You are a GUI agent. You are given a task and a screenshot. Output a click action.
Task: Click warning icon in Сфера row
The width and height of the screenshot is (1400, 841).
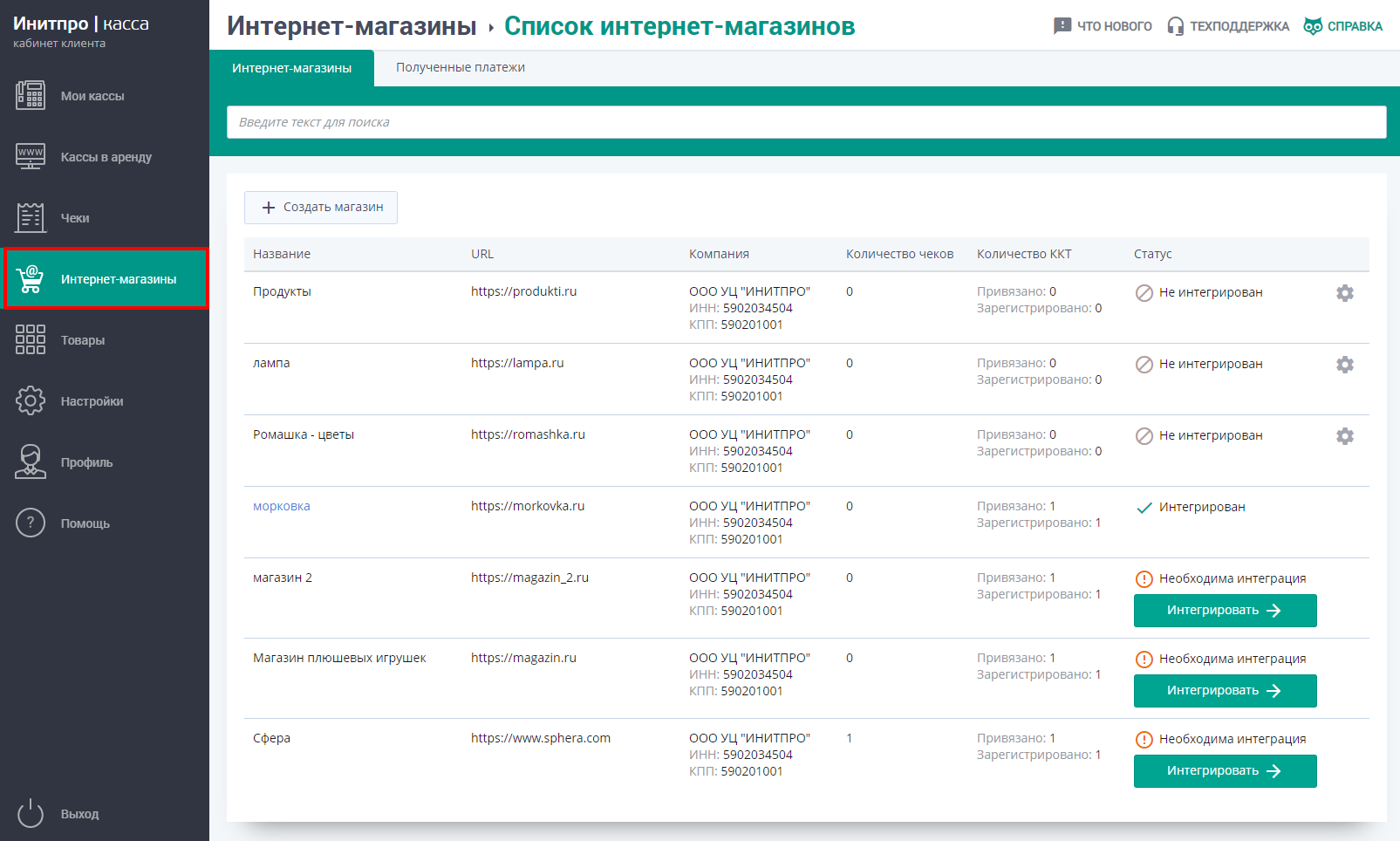click(x=1144, y=740)
